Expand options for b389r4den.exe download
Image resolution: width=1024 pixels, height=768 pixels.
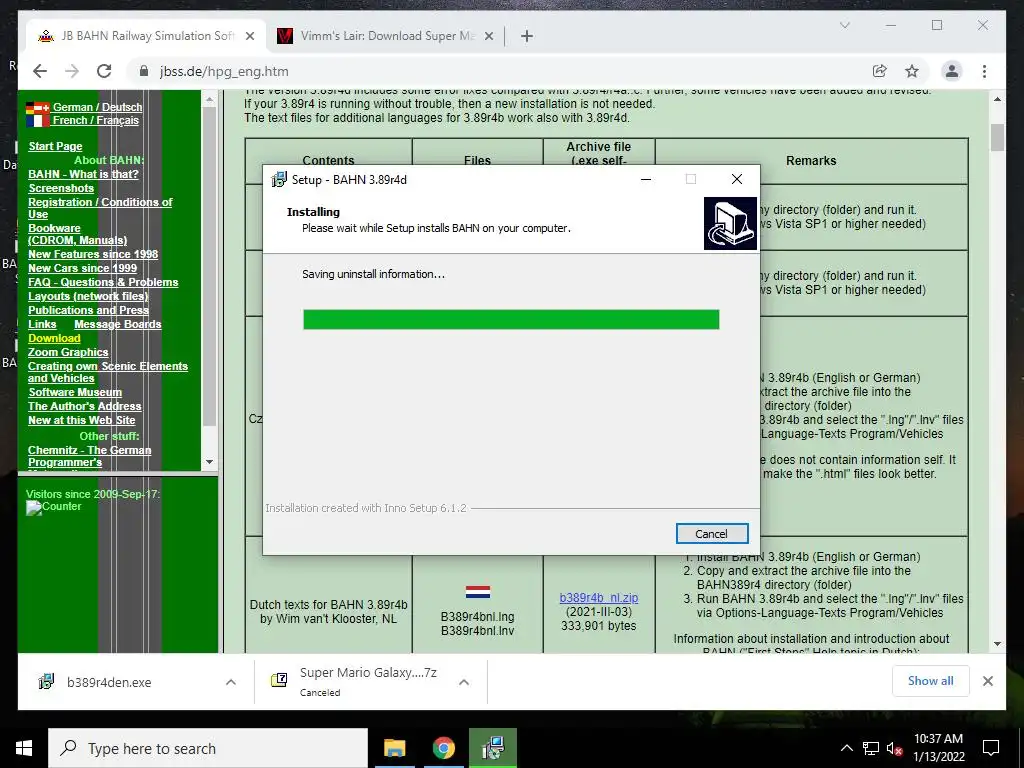[x=231, y=682]
